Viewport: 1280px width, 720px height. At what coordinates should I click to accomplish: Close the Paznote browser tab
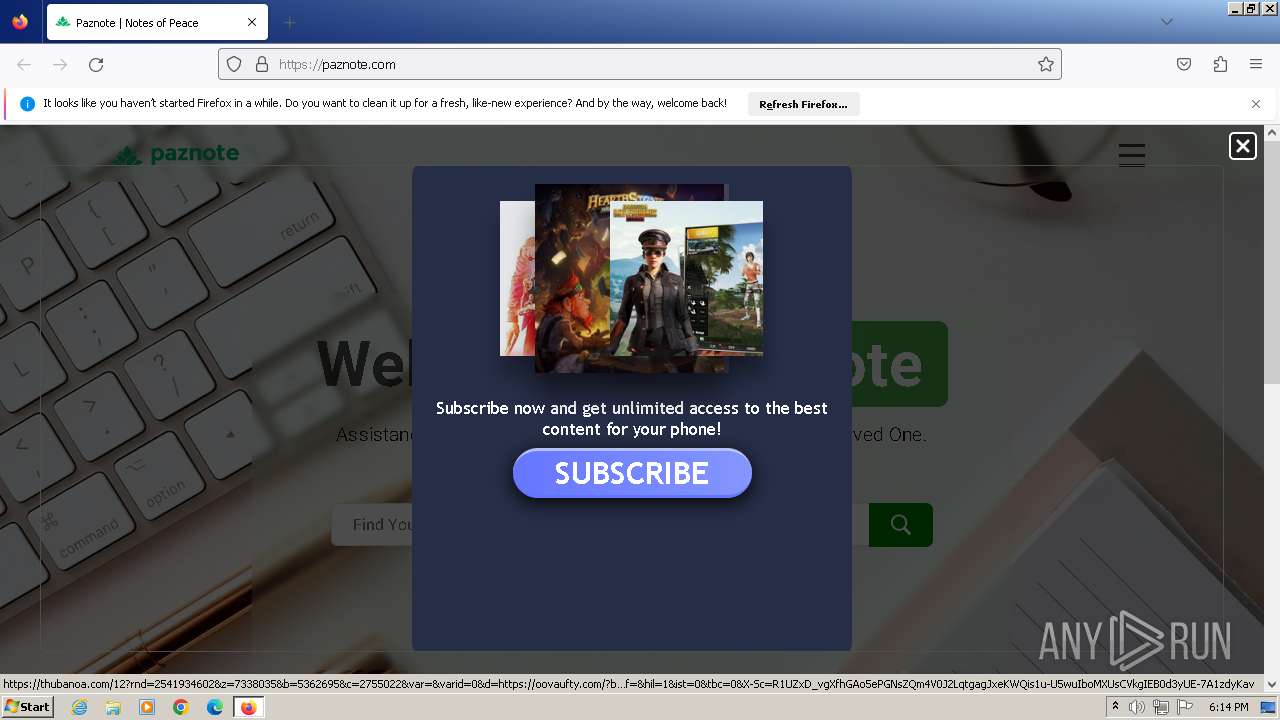[x=252, y=22]
